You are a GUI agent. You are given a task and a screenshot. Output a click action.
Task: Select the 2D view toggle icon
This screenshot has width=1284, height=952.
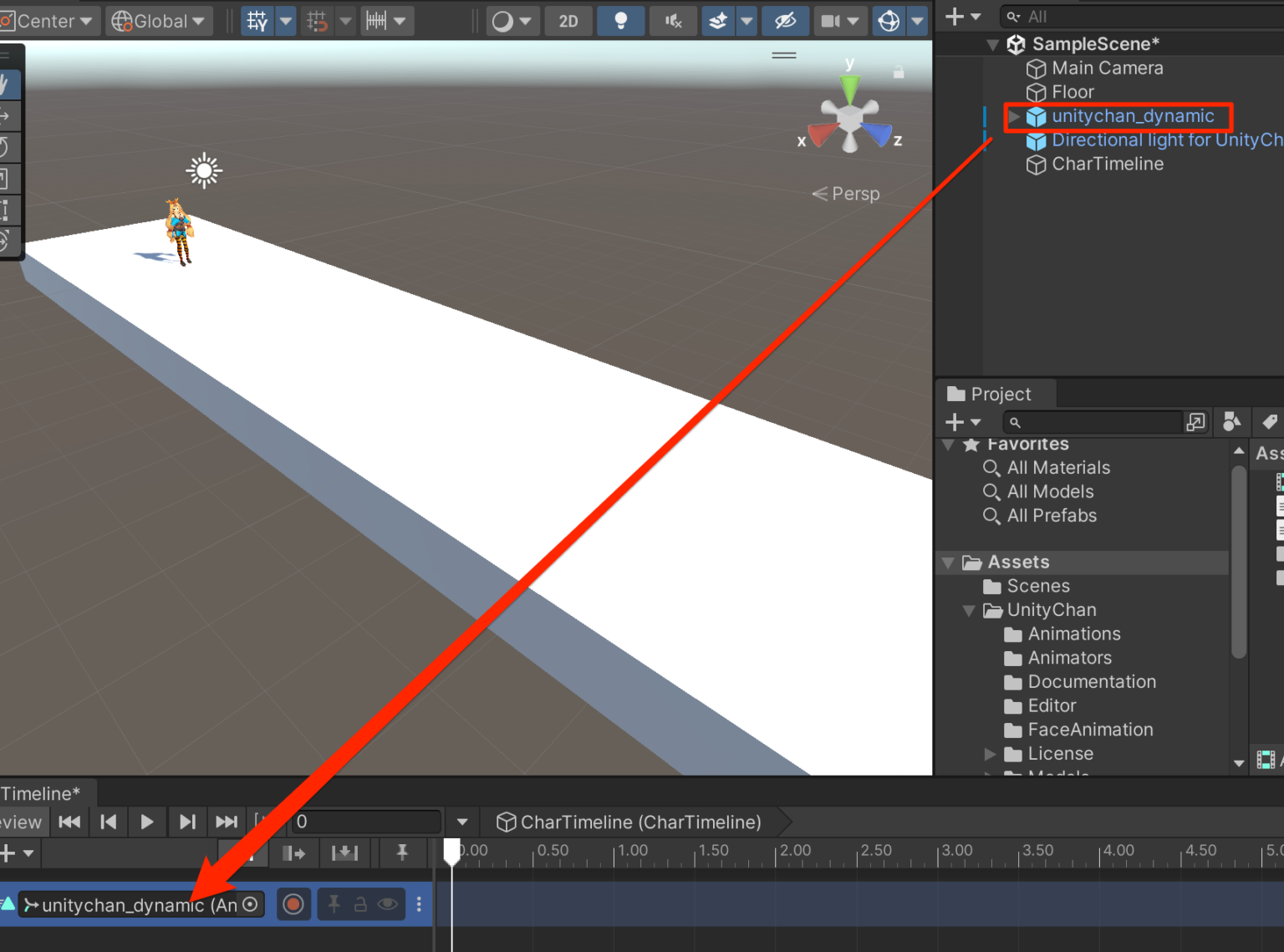pyautogui.click(x=568, y=21)
